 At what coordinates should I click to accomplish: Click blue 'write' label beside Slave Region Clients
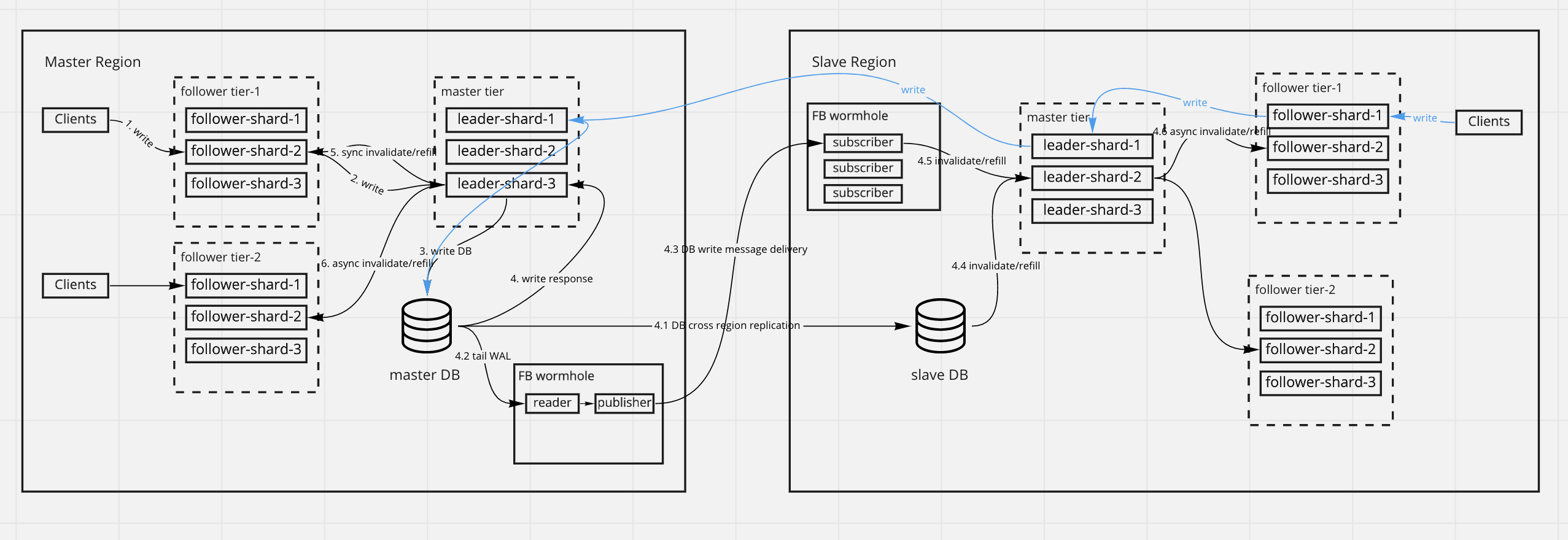click(1424, 118)
